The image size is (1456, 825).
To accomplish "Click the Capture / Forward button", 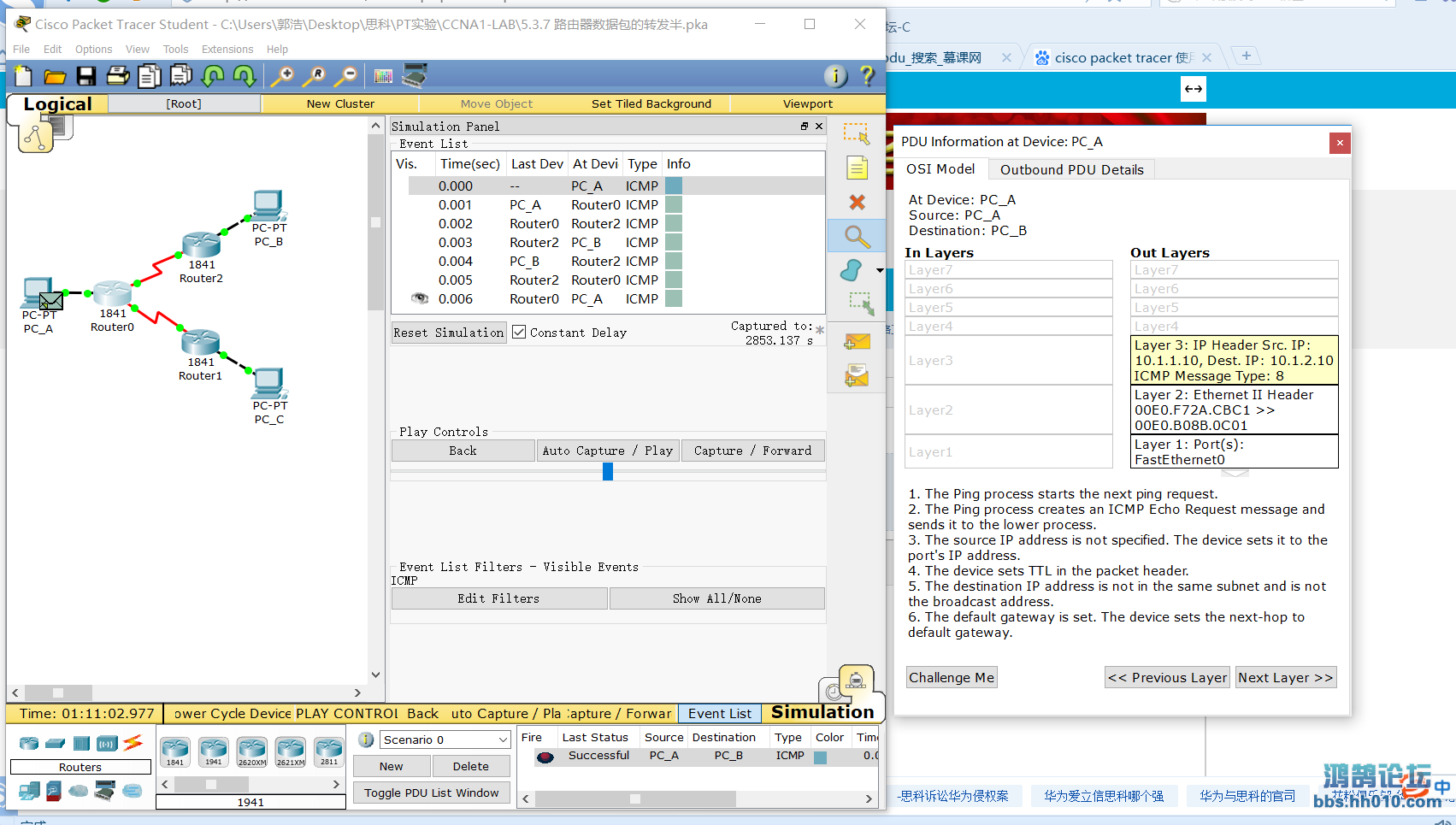I will [753, 451].
